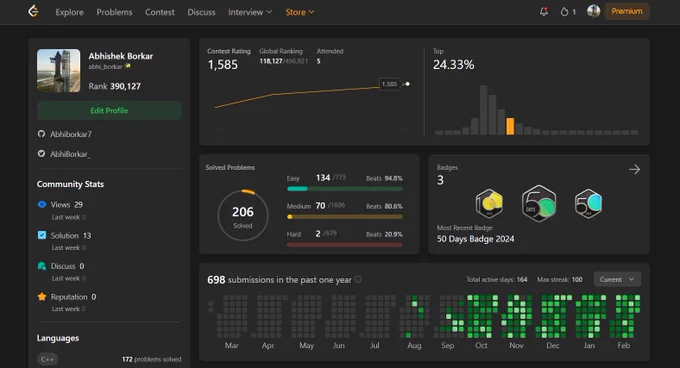Click the badges arrow to view all

click(x=634, y=169)
